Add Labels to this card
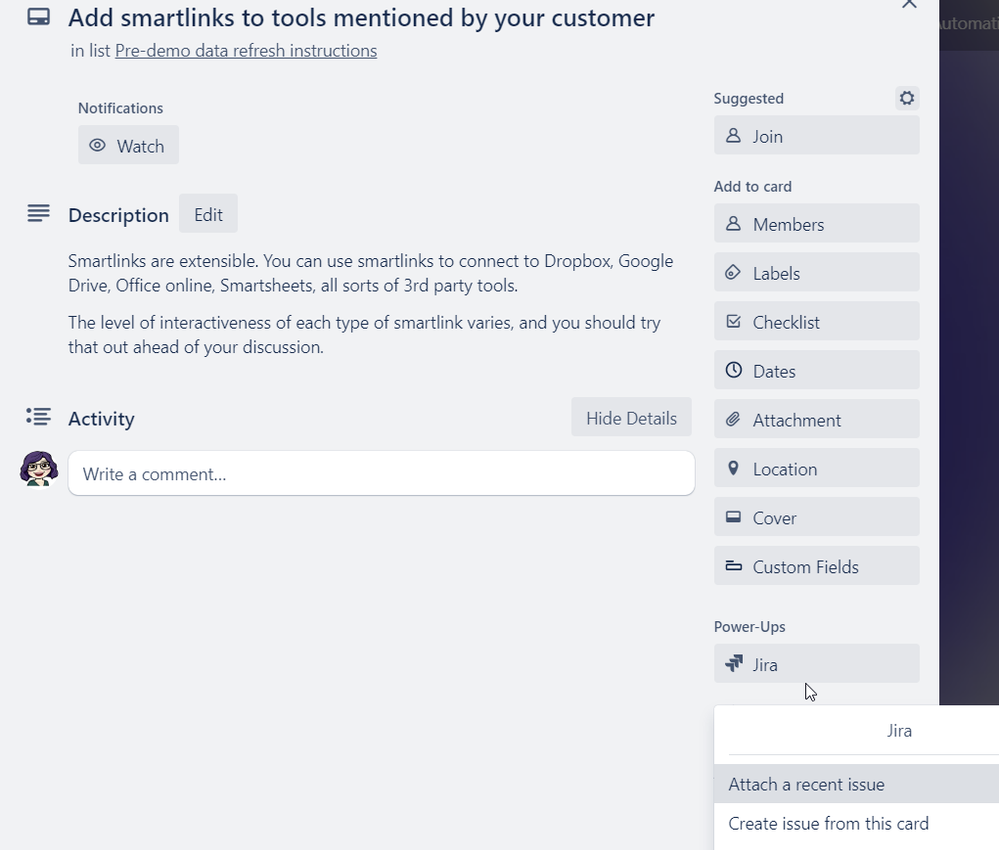The height and width of the screenshot is (850, 999). pos(816,273)
